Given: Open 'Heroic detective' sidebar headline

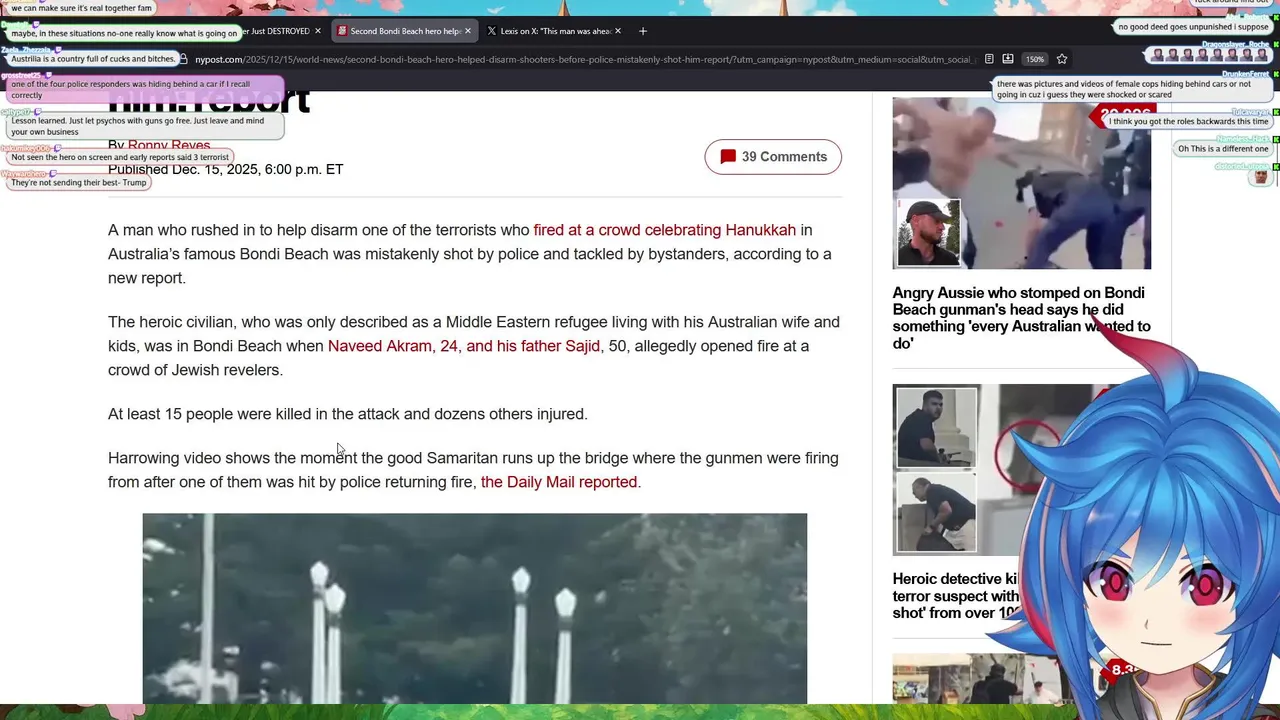Looking at the screenshot, I should pyautogui.click(x=956, y=596).
